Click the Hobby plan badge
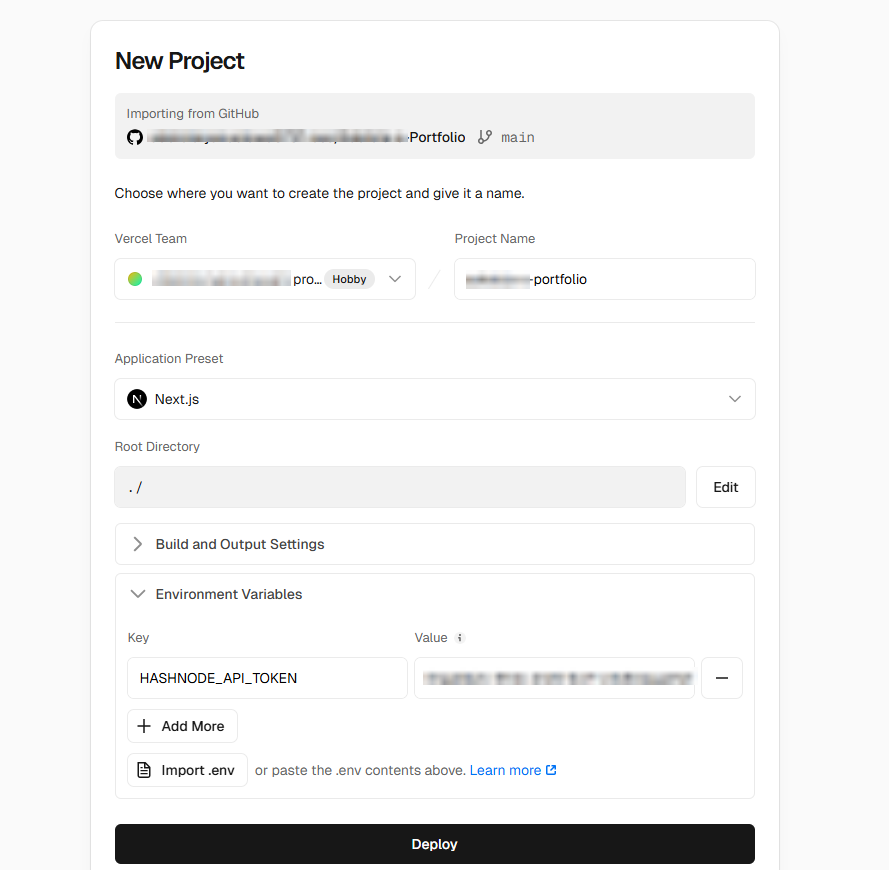 tap(349, 279)
